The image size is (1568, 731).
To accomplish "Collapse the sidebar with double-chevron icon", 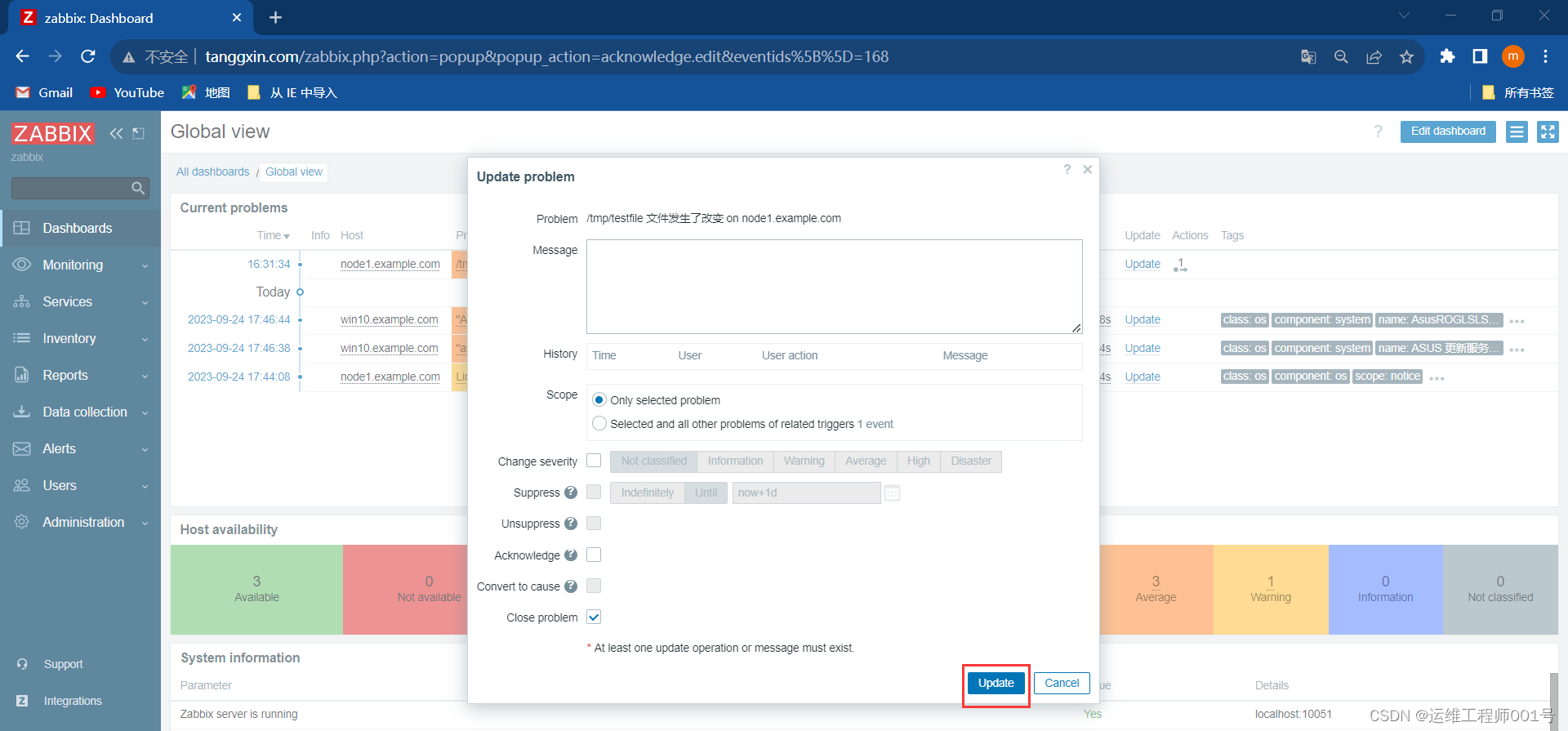I will coord(117,133).
